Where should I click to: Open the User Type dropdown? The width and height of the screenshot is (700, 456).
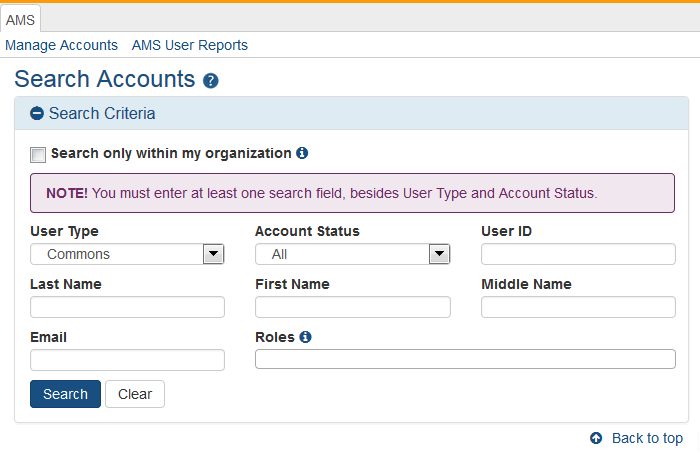[x=127, y=254]
